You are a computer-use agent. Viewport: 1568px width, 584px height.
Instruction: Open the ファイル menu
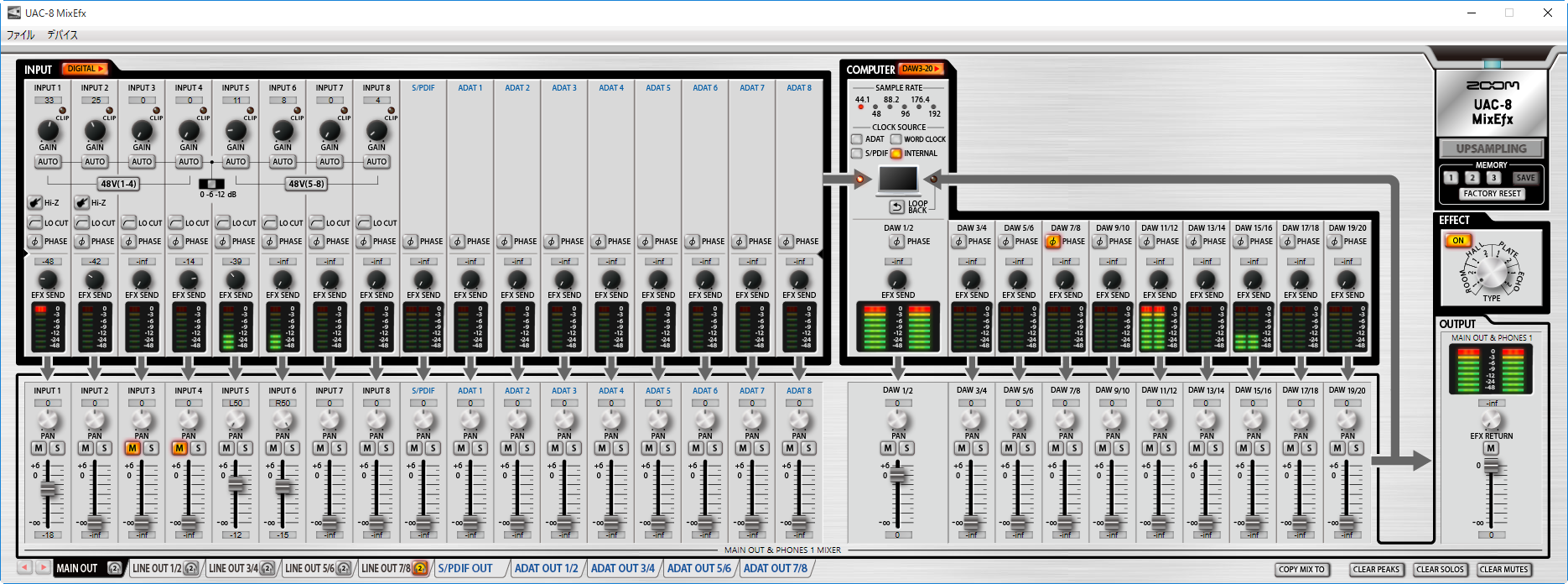tap(20, 35)
